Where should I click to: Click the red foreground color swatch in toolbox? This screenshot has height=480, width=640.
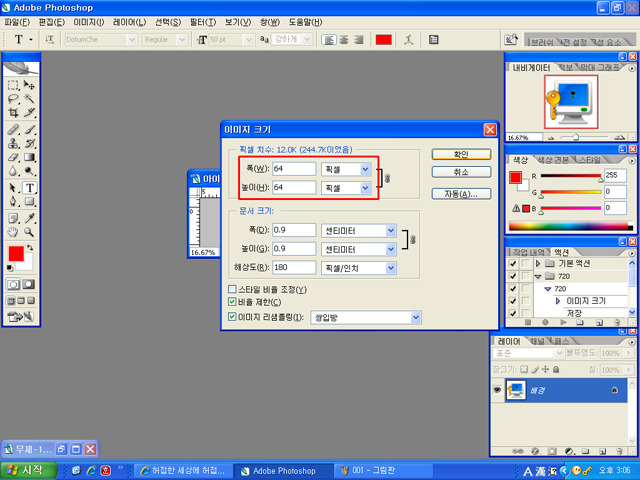click(16, 253)
